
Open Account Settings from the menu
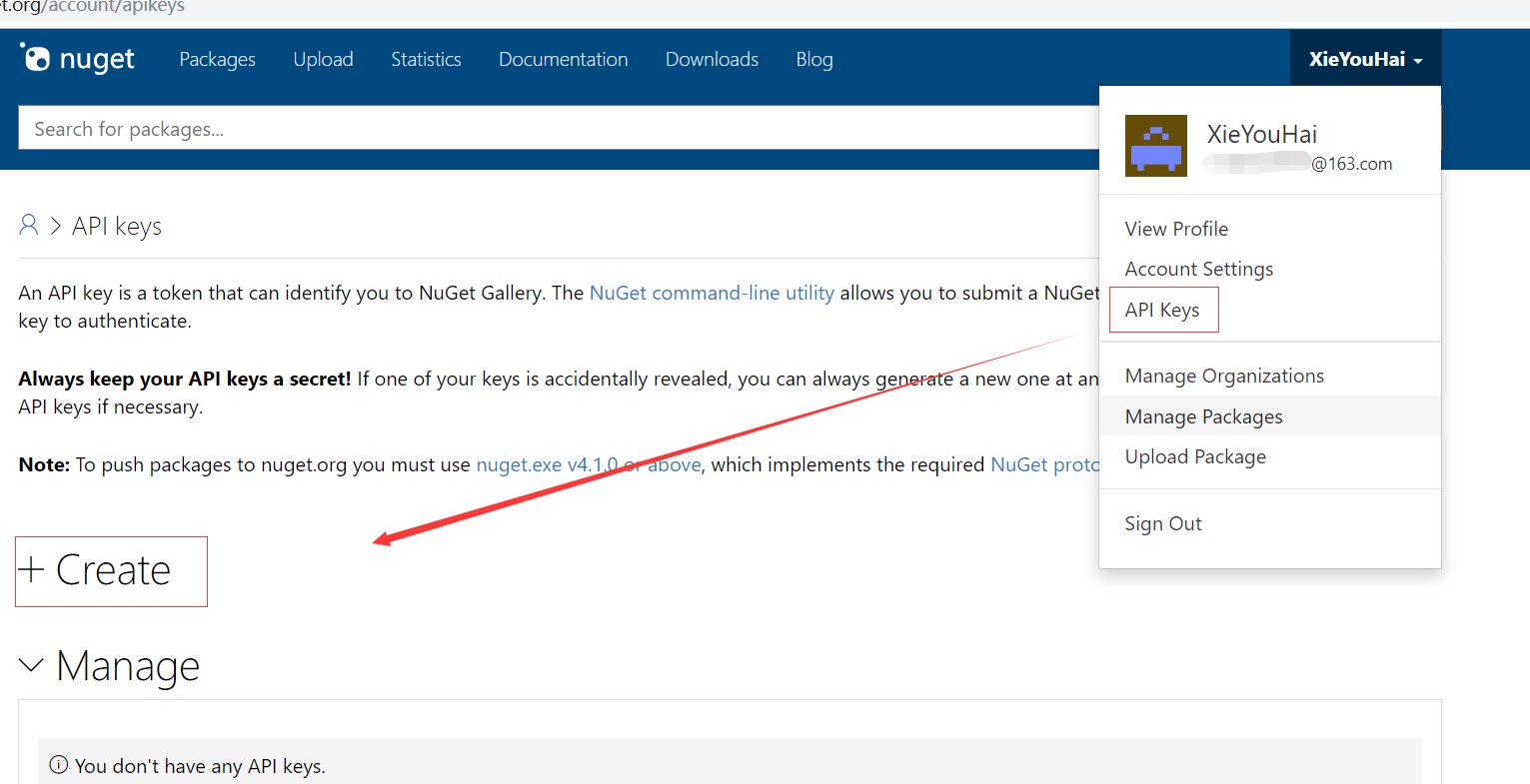(1199, 269)
